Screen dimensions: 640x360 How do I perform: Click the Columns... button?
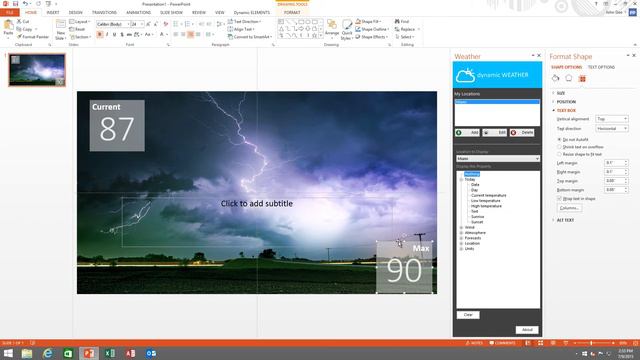569,208
